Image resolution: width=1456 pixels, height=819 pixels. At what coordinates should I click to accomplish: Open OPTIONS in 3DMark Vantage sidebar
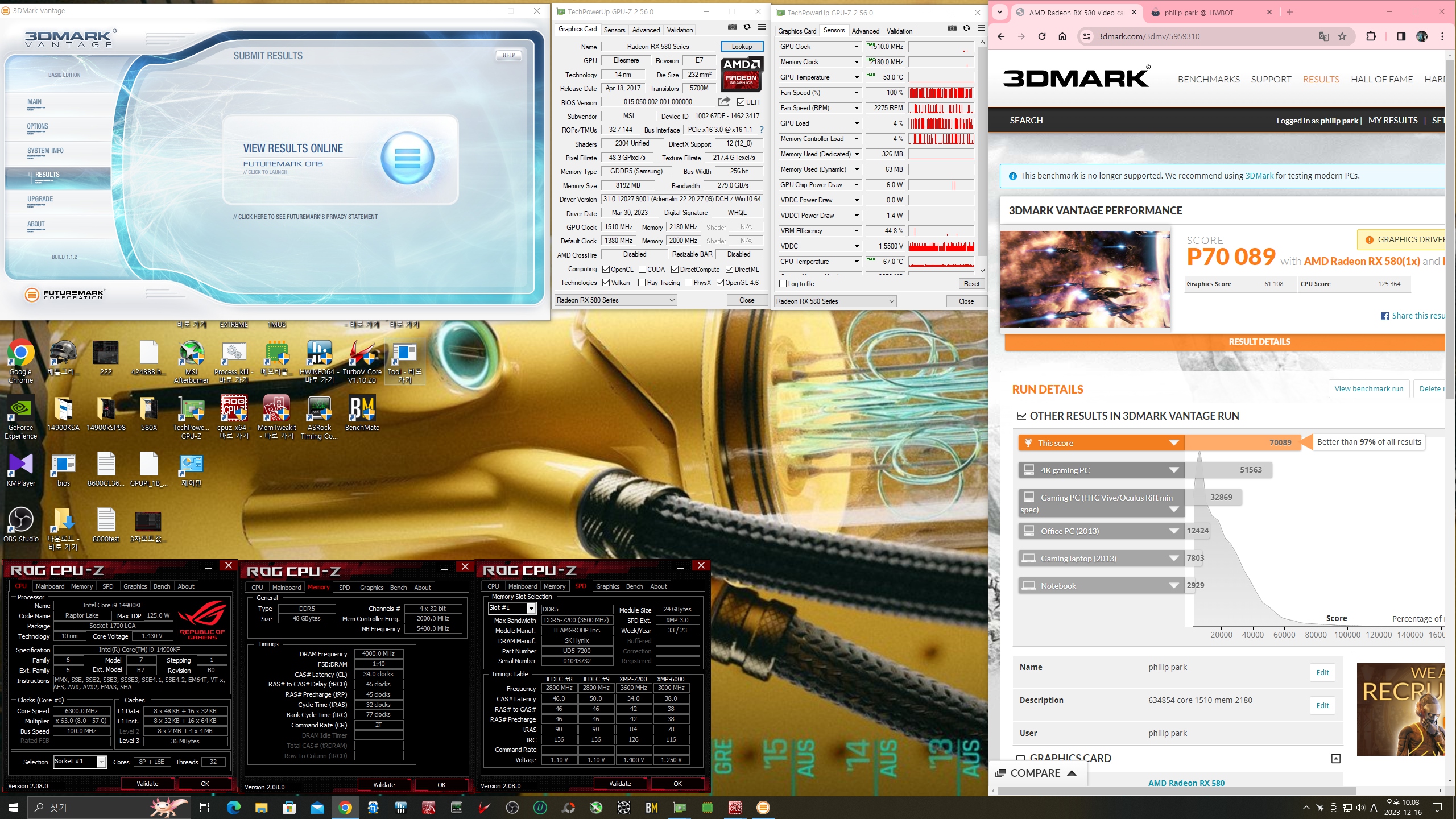tap(38, 127)
